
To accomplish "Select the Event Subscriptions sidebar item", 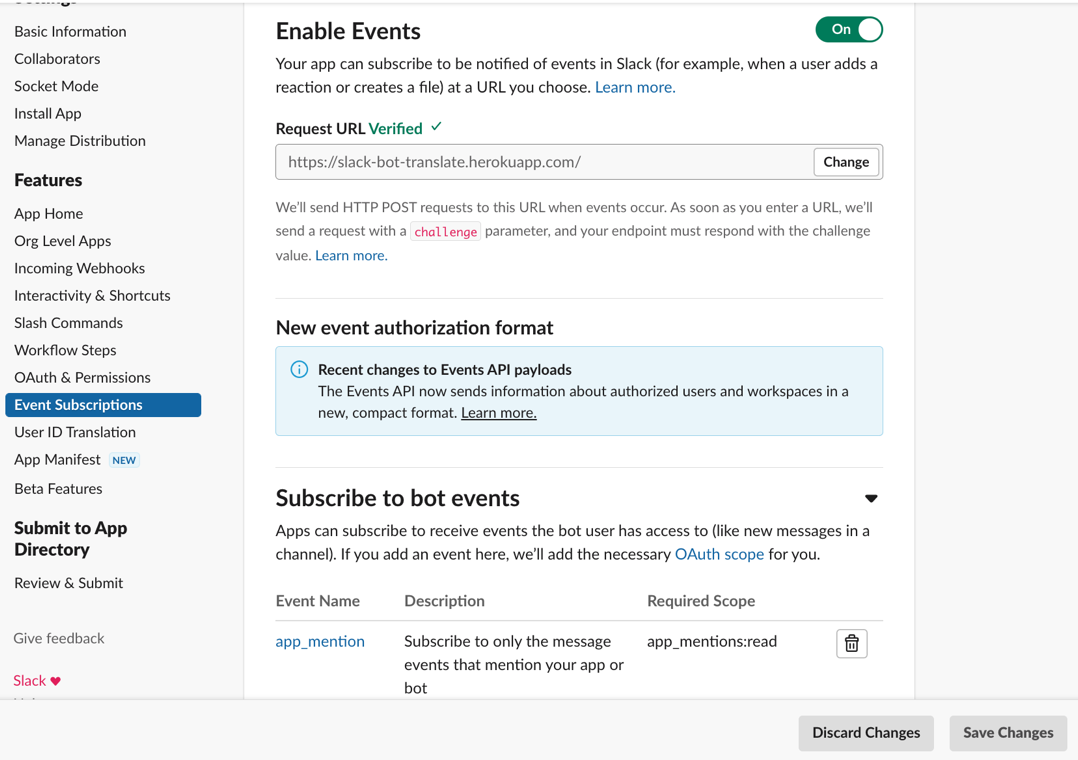I will click(103, 405).
